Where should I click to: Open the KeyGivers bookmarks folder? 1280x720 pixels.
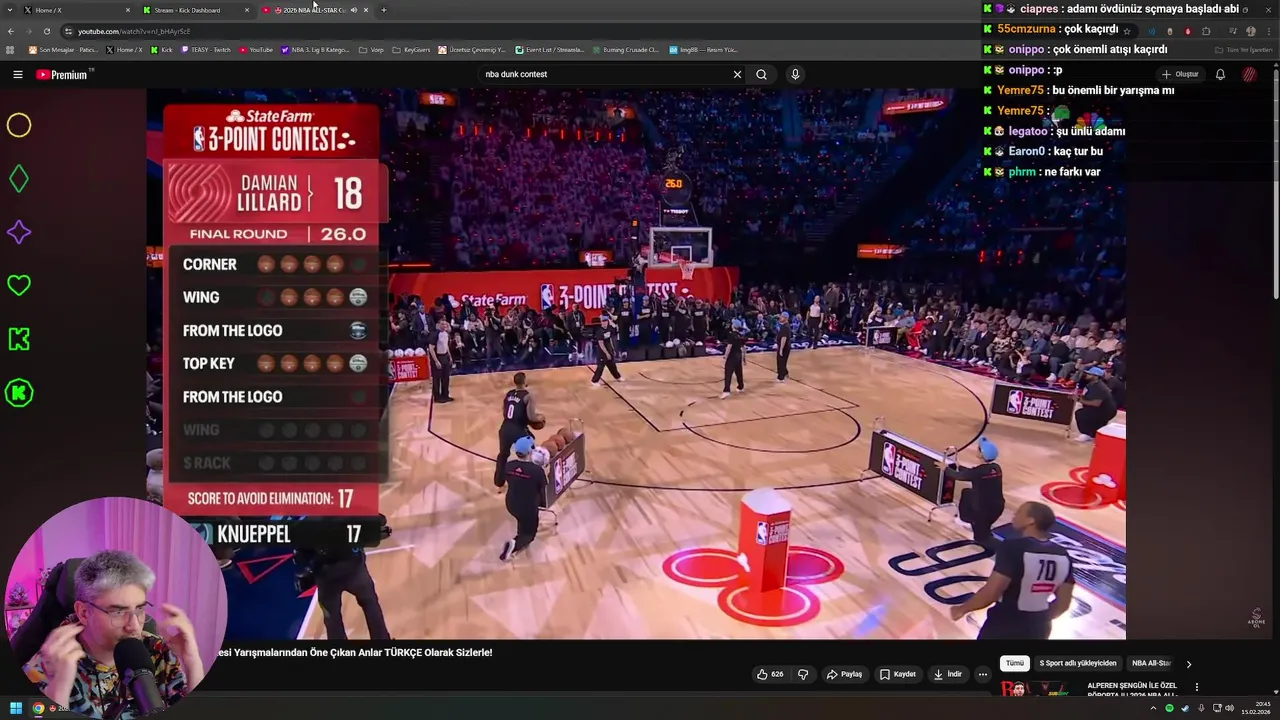411,49
